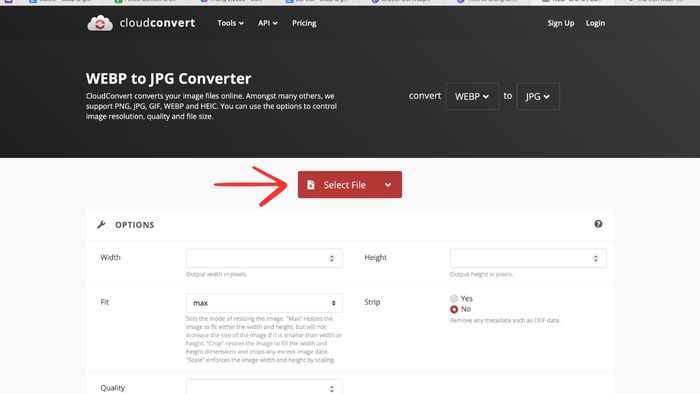Click the file icon on Select File button
700x394 pixels.
point(311,185)
